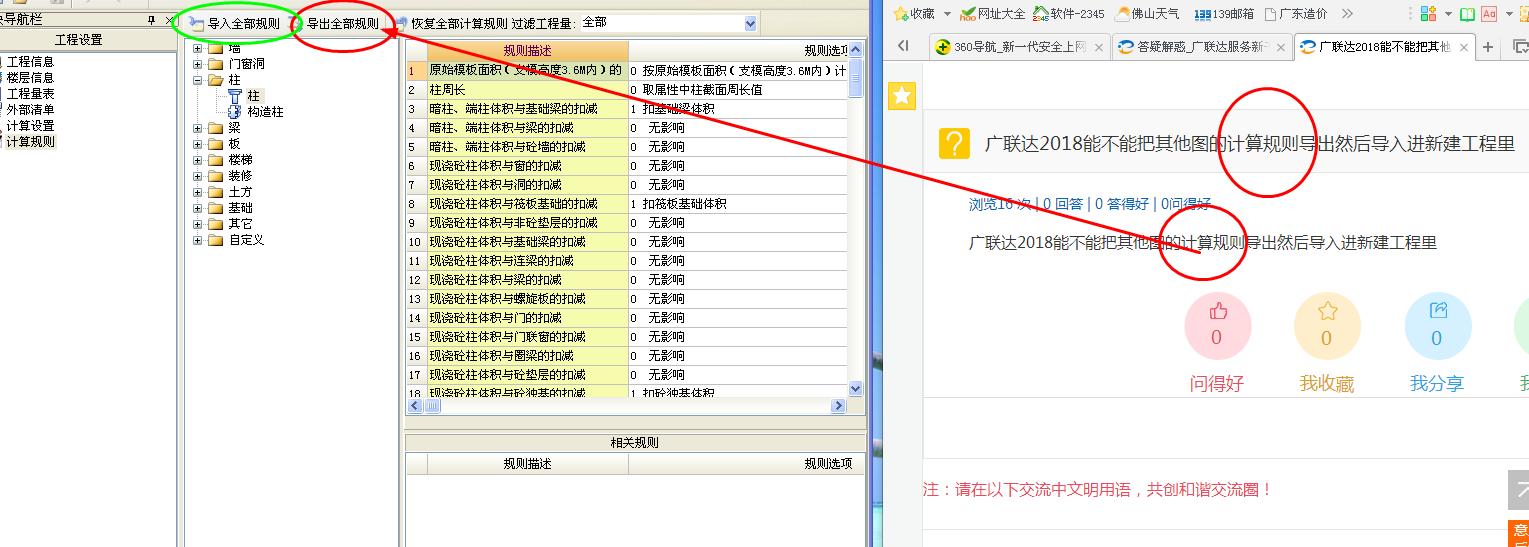Open 广东造价 bookmark in browser
This screenshot has height=547, width=1529.
[x=1296, y=13]
